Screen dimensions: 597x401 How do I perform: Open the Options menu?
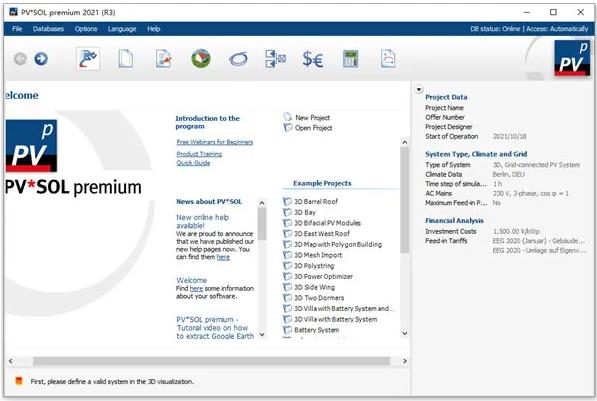[x=86, y=29]
